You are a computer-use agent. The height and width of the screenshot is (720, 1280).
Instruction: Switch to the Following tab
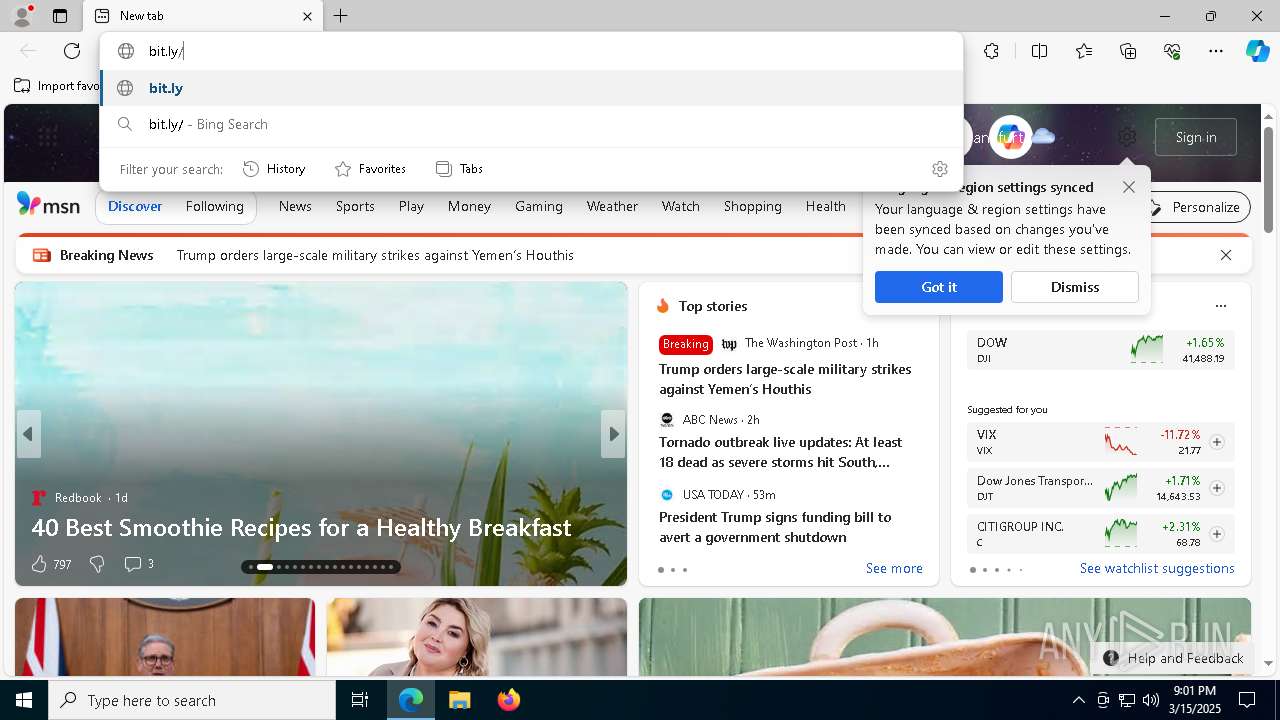214,206
